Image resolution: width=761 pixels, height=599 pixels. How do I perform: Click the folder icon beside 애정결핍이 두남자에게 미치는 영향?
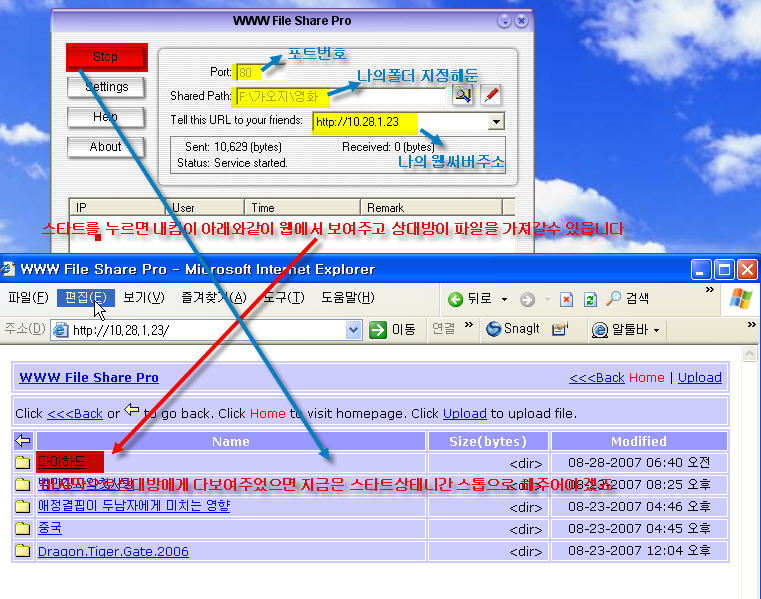(x=22, y=506)
